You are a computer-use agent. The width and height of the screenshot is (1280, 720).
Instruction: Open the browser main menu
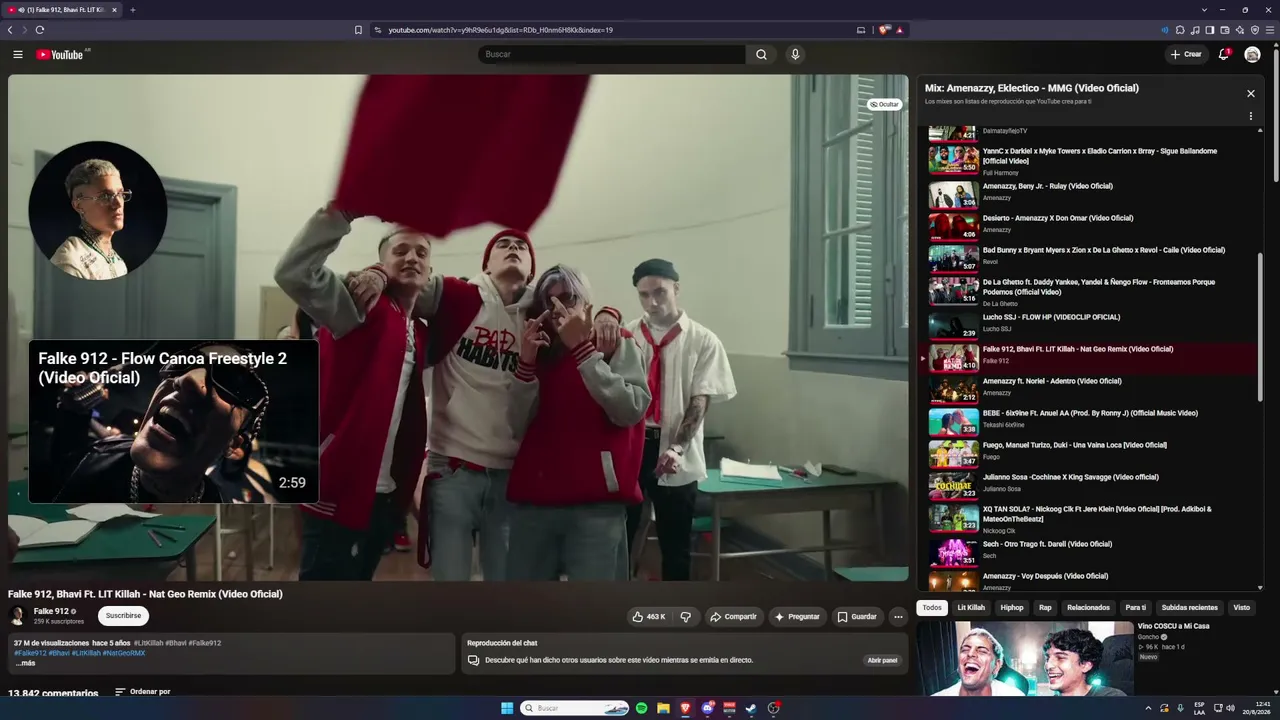click(1270, 30)
